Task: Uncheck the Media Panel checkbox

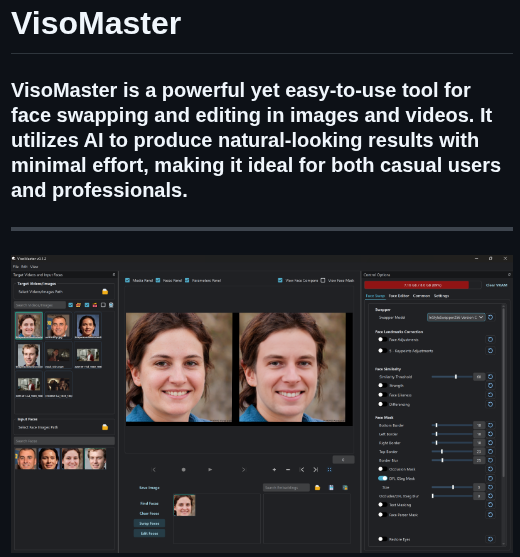Action: point(128,280)
